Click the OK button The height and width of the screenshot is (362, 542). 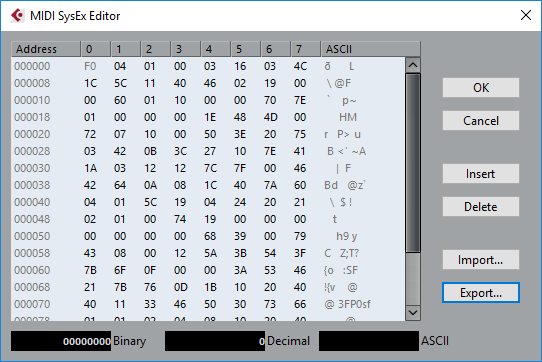(x=480, y=87)
